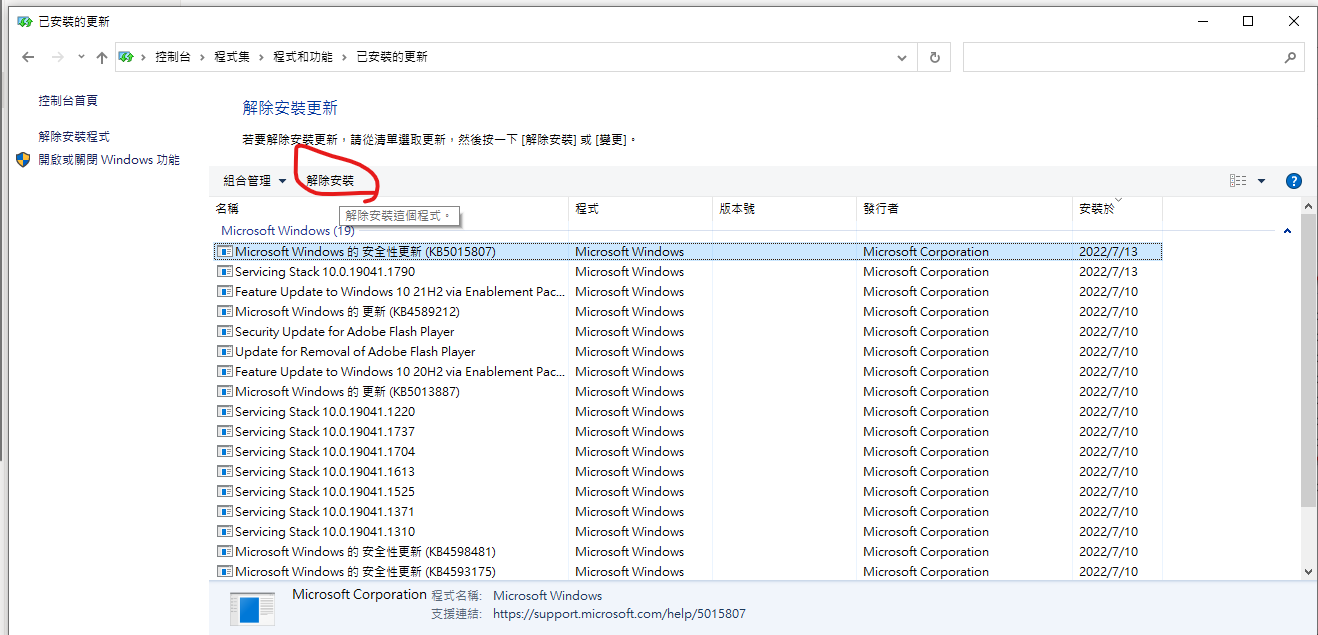Click the Forward navigation arrow
This screenshot has width=1318, height=635.
tap(57, 58)
